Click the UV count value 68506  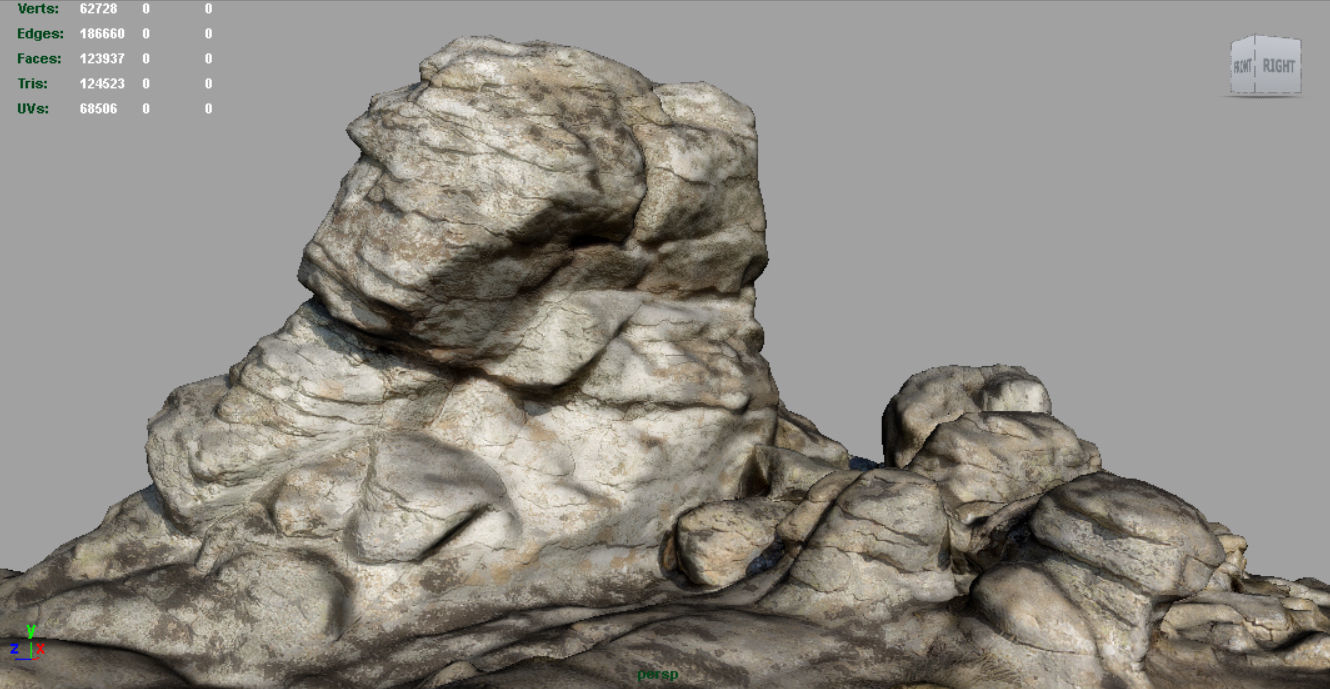coord(98,109)
